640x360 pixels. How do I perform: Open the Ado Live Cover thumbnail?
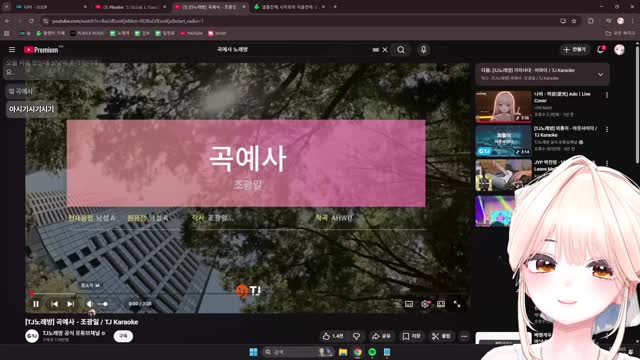503,107
